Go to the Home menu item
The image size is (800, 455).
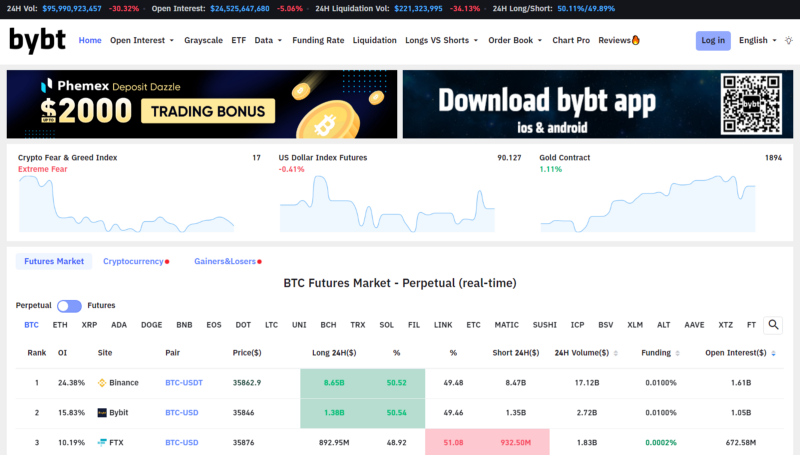90,40
